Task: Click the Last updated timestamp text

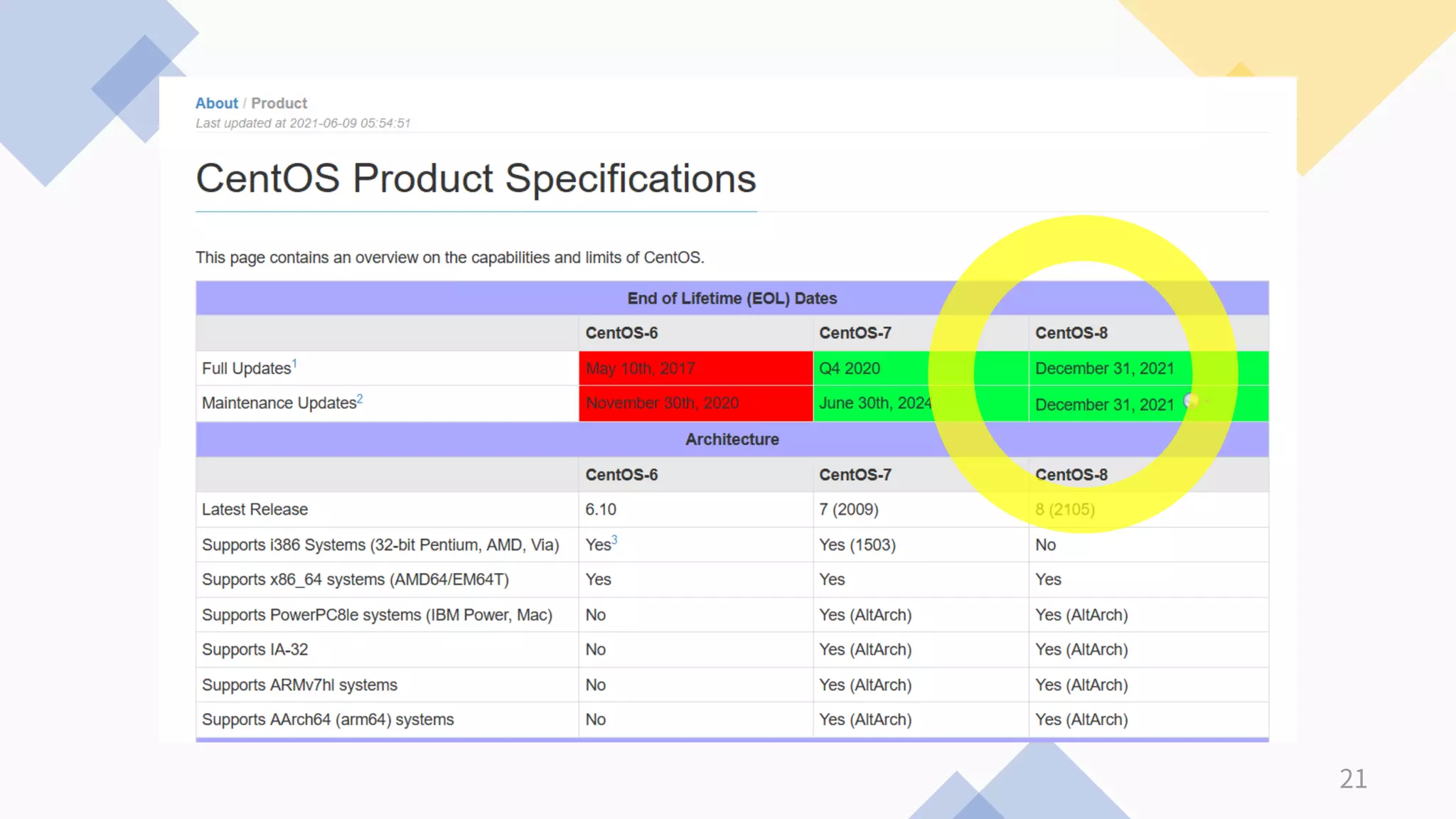Action: 303,123
